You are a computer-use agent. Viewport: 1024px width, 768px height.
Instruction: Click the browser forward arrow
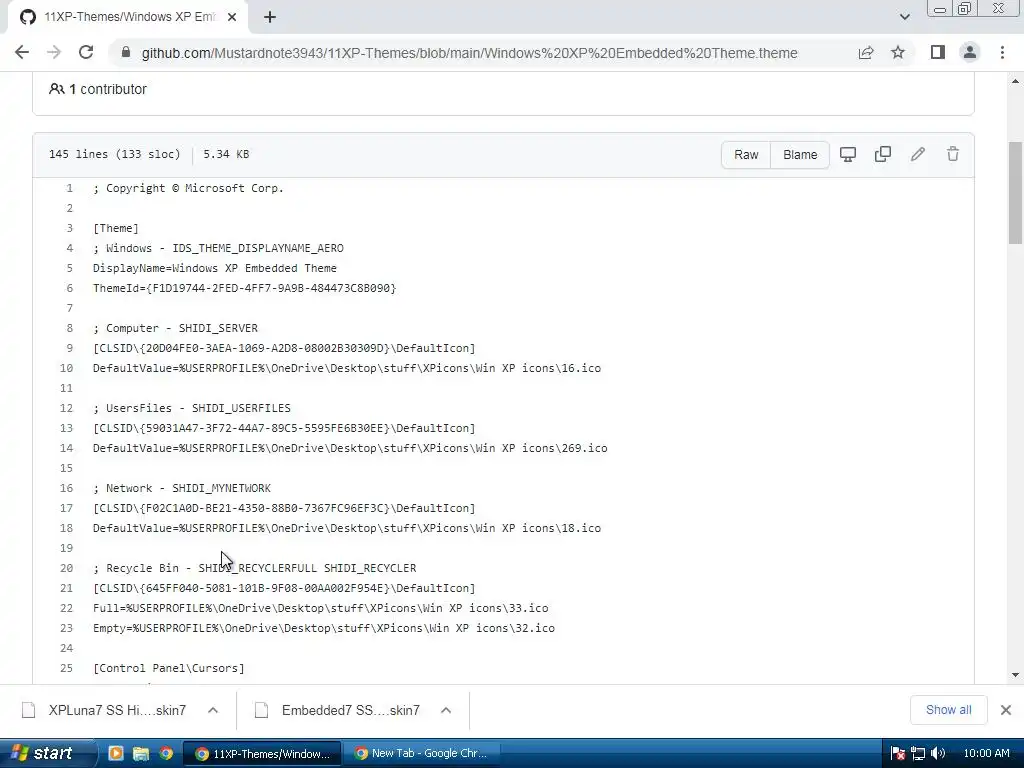54,52
